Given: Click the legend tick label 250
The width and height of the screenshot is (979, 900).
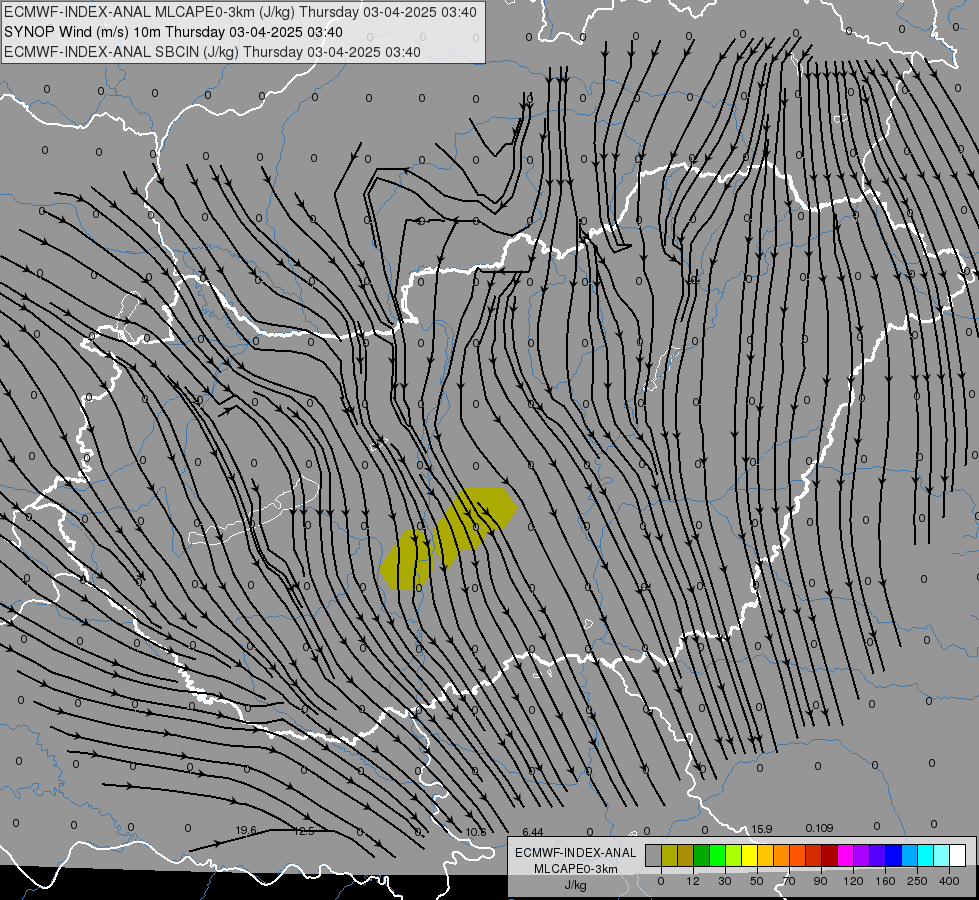Looking at the screenshot, I should point(917,881).
